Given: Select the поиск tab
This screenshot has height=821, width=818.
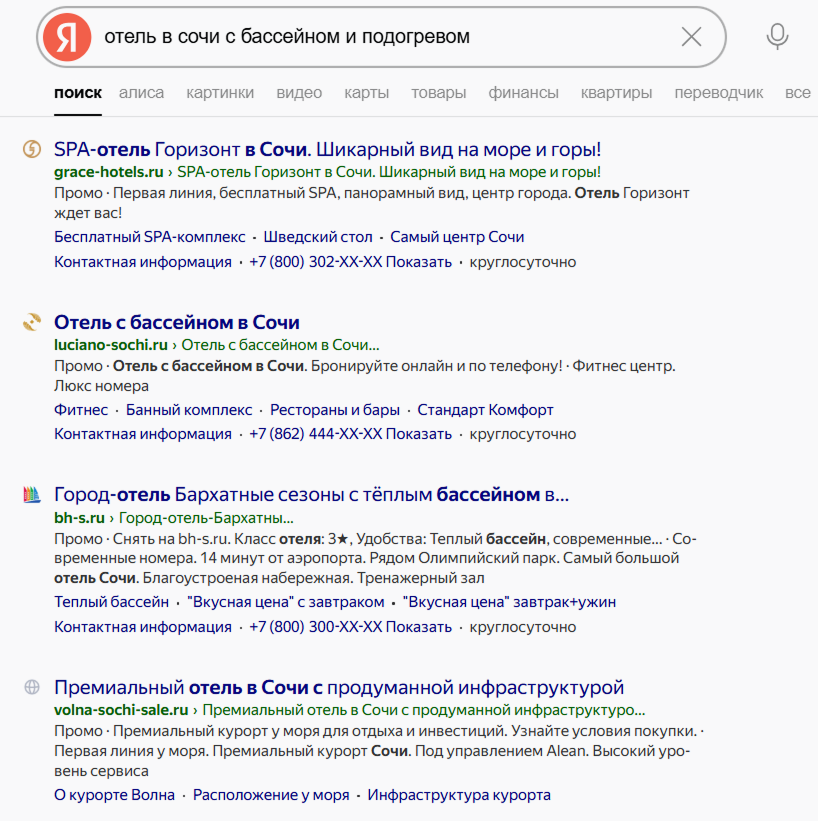Looking at the screenshot, I should pos(78,93).
